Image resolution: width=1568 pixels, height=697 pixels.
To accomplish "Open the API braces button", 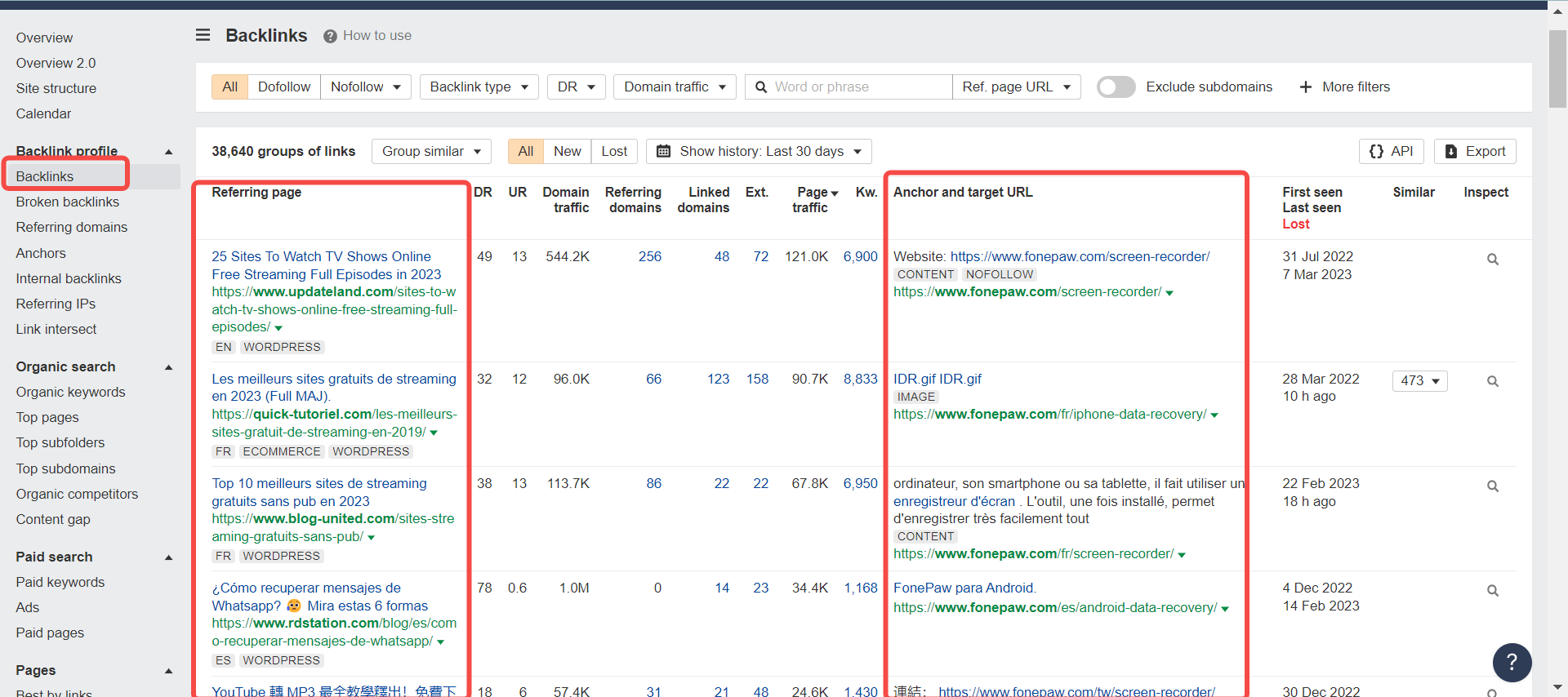I will pyautogui.click(x=1392, y=151).
